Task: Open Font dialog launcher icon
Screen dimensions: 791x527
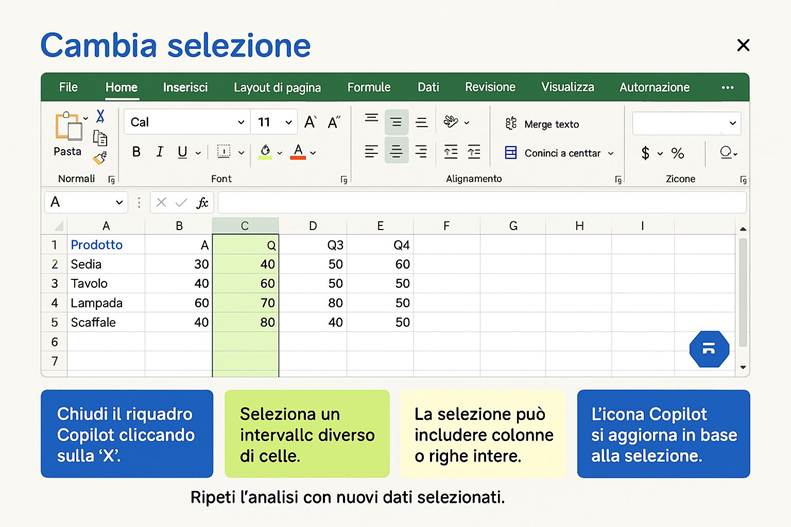Action: point(344,180)
